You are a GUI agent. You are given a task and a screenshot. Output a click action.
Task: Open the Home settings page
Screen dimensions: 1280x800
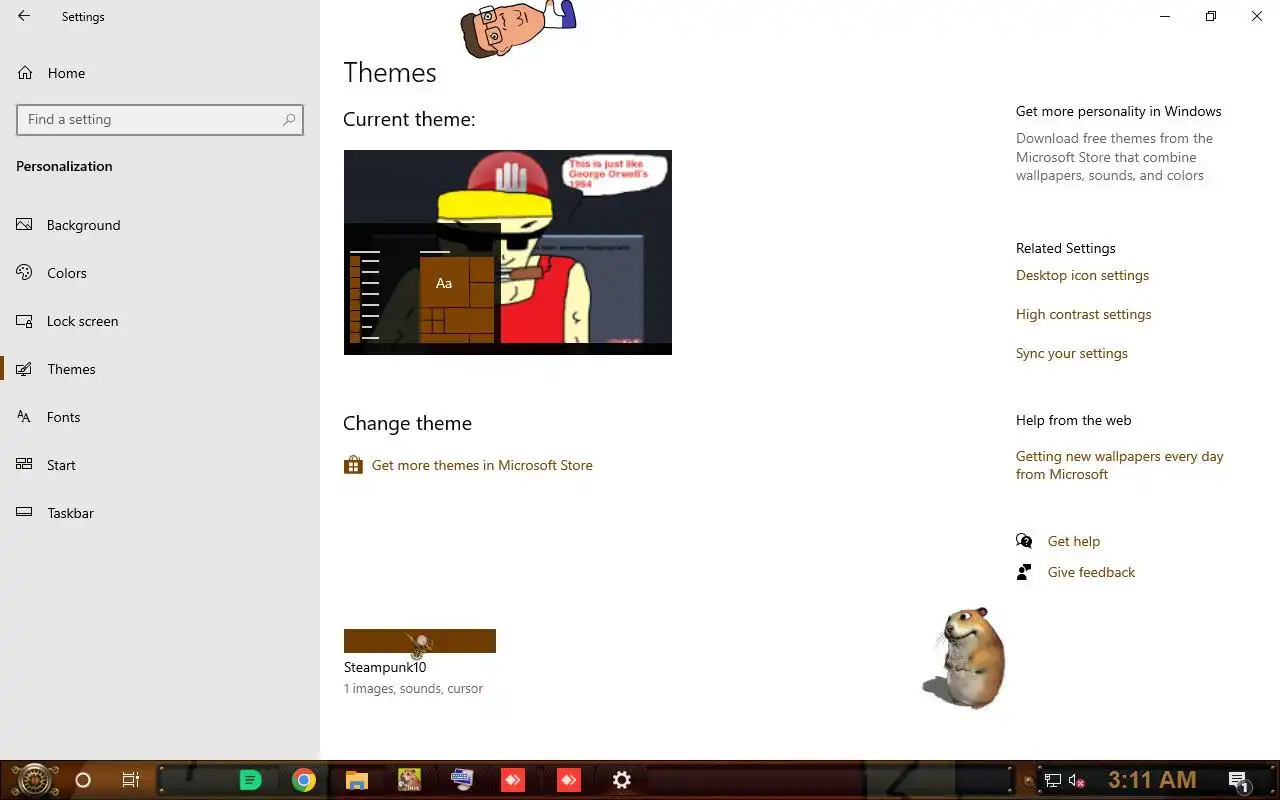click(160, 73)
